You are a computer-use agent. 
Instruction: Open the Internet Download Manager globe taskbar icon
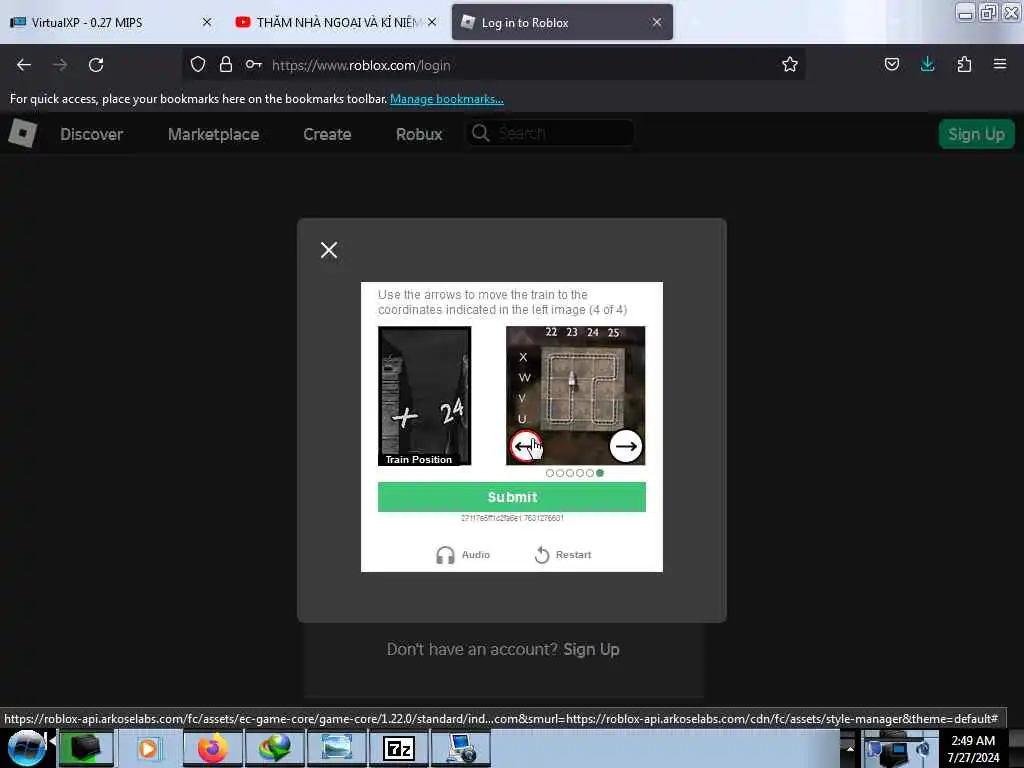tap(274, 748)
